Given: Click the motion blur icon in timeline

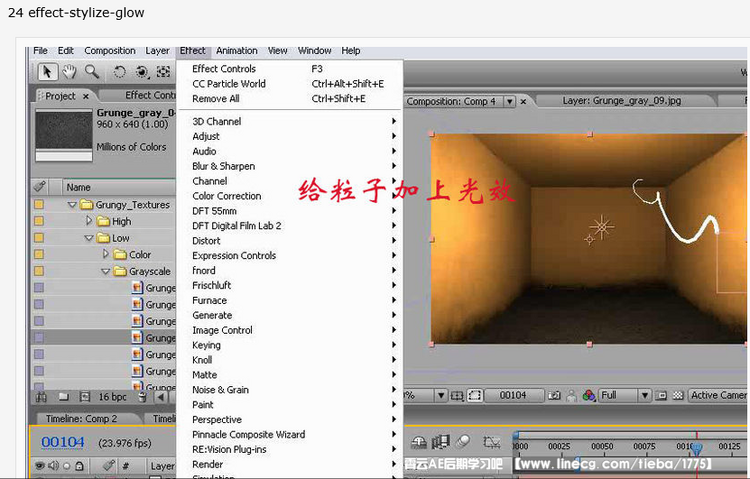Looking at the screenshot, I should [462, 442].
